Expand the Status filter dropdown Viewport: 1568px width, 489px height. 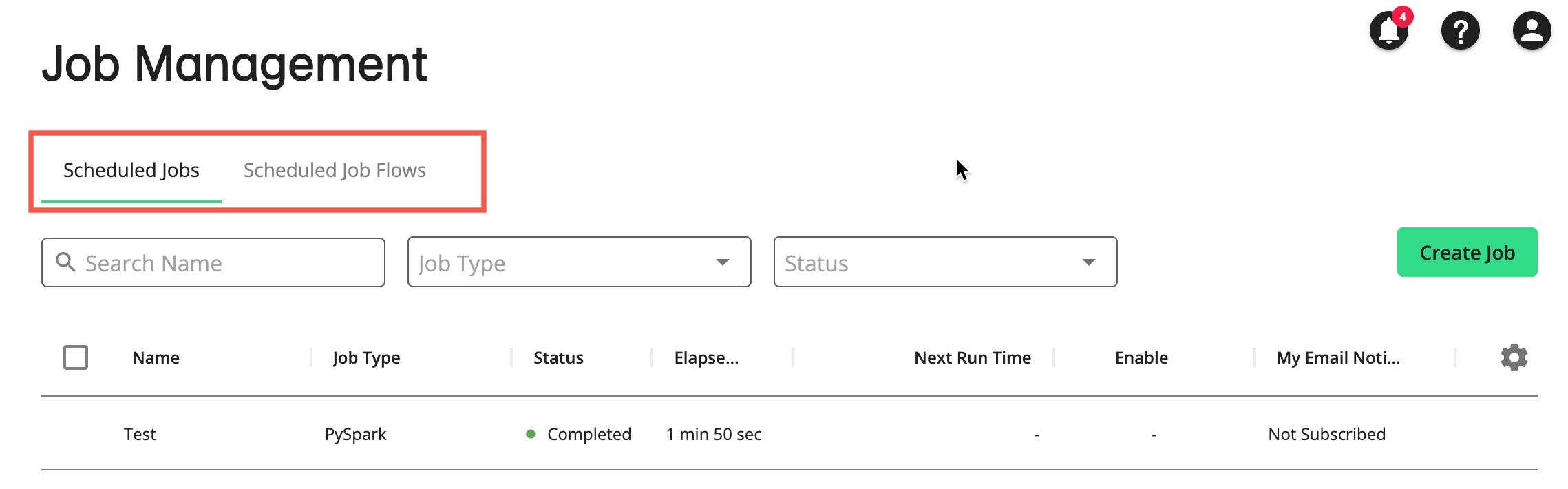(x=944, y=262)
